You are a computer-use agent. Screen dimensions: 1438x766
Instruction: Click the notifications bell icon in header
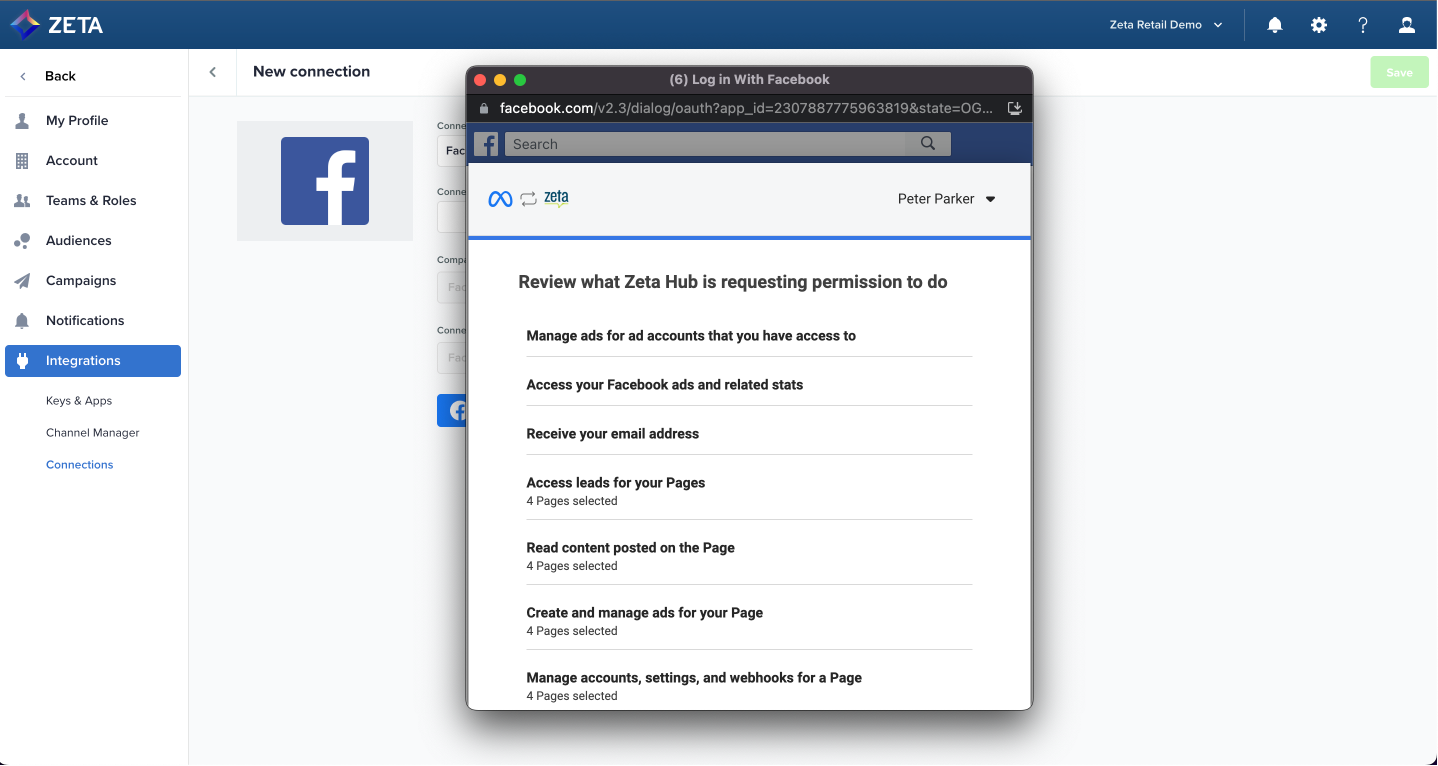pos(1275,25)
